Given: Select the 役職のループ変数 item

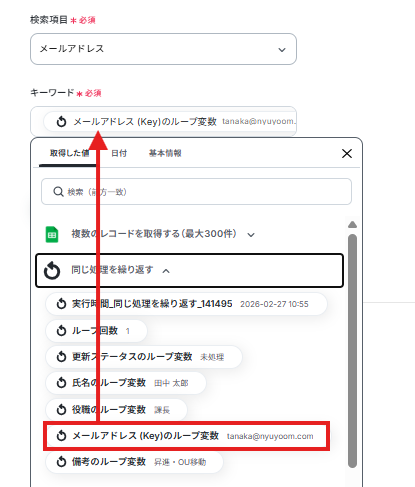Looking at the screenshot, I should [x=116, y=410].
